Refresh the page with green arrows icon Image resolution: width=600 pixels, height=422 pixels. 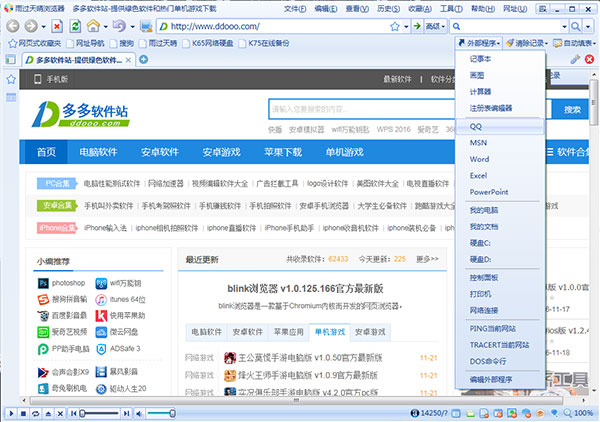tap(75, 26)
